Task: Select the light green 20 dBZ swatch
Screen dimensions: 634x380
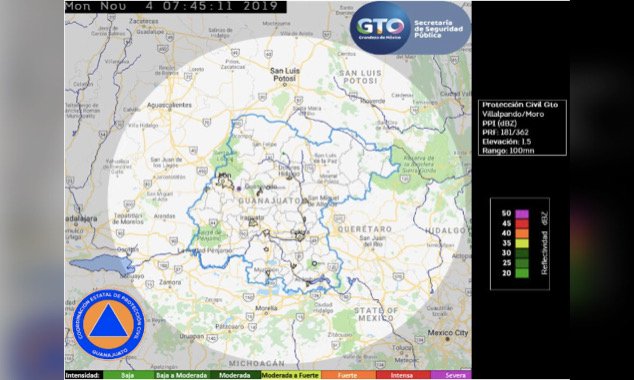Action: [x=522, y=273]
